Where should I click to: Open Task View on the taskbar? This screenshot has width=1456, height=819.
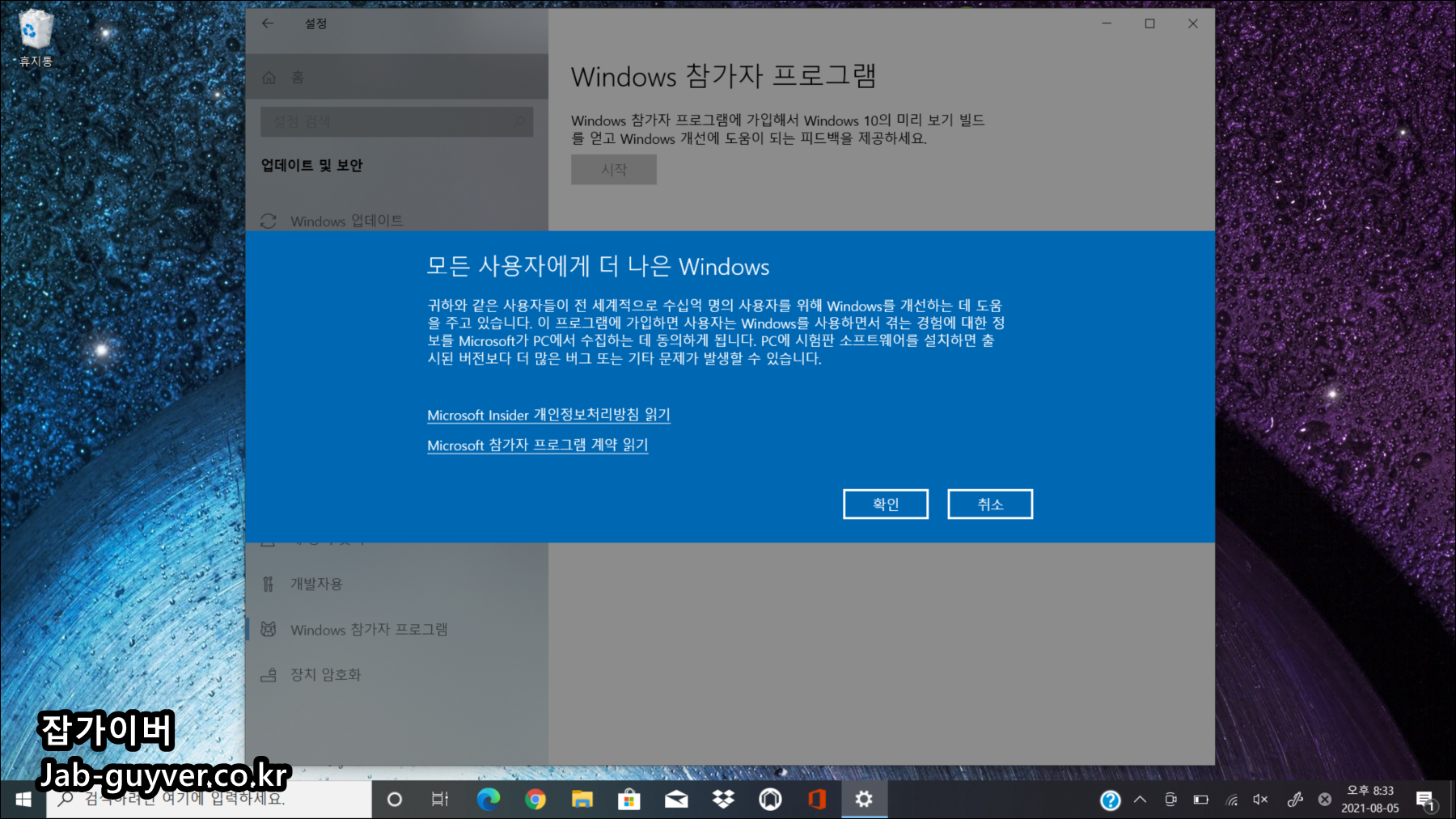pyautogui.click(x=440, y=800)
